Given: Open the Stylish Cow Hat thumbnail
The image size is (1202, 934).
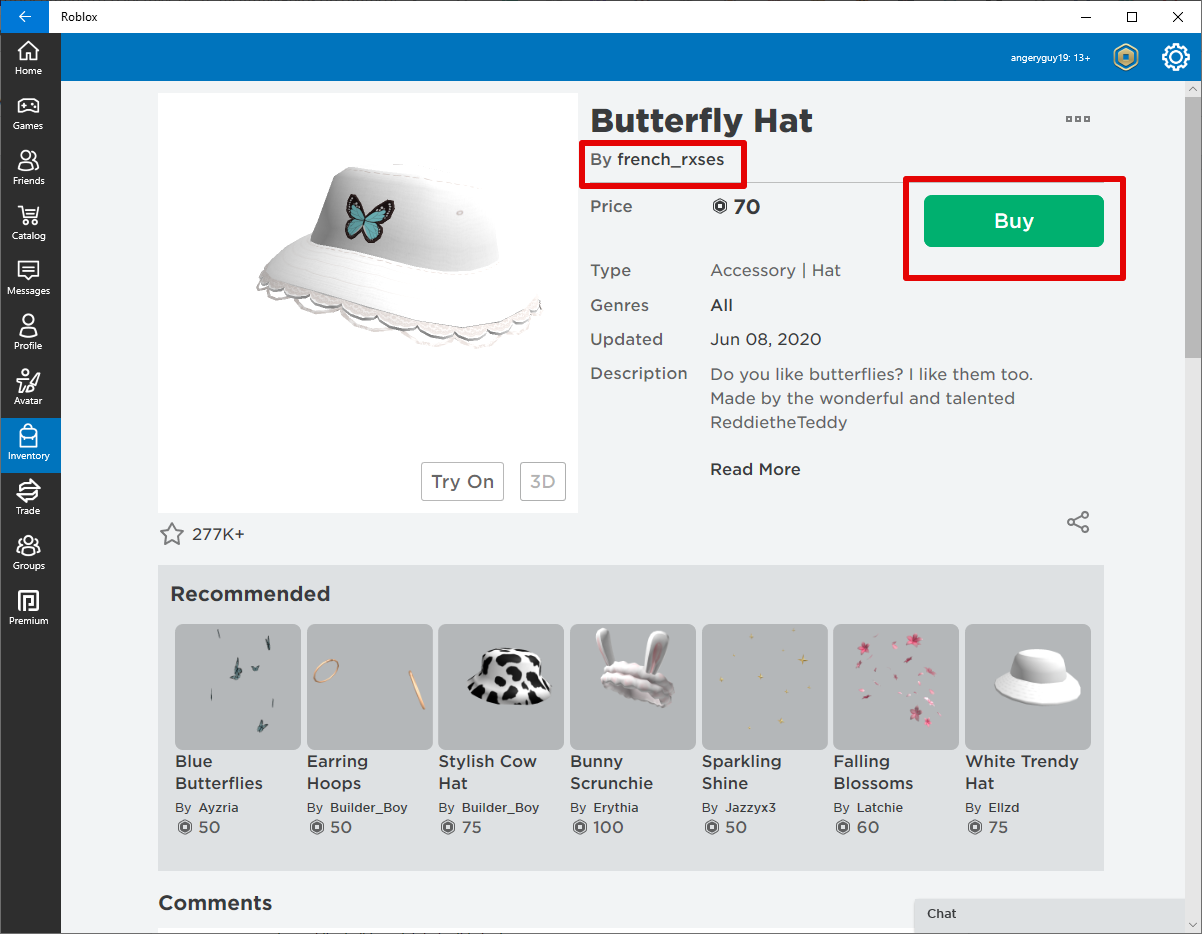Looking at the screenshot, I should pos(501,687).
